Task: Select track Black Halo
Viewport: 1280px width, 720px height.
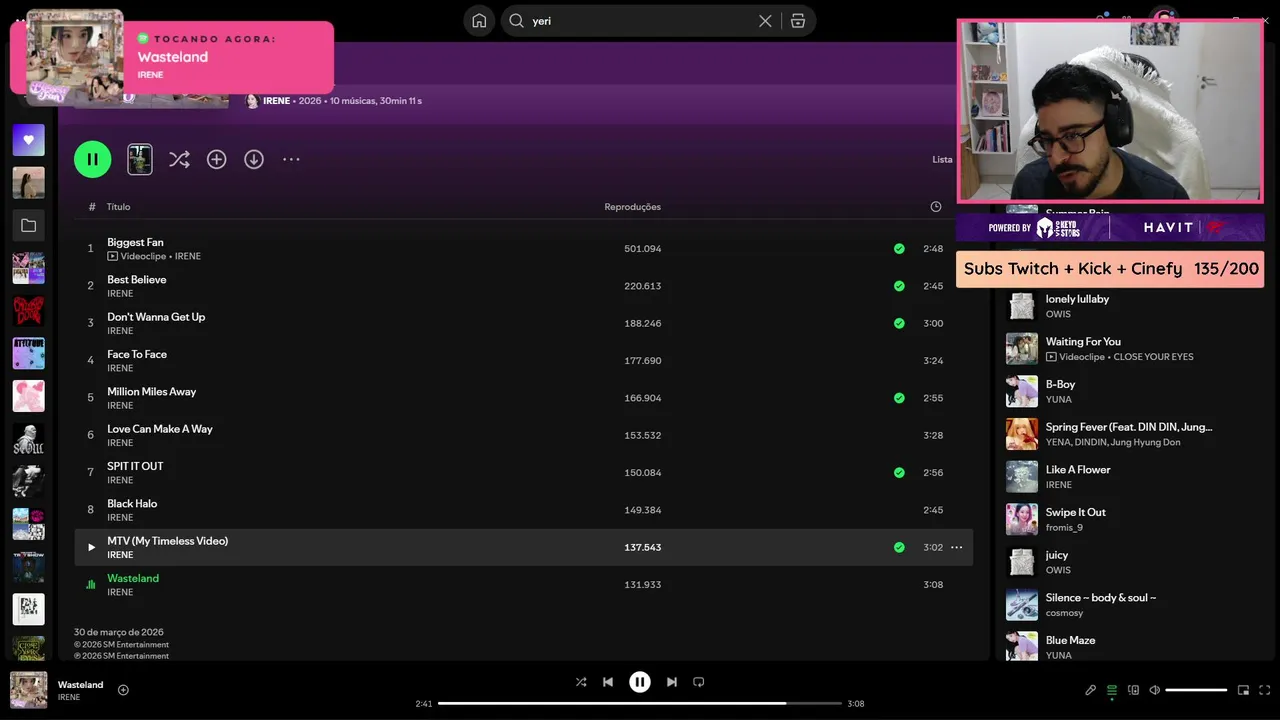Action: [132, 504]
